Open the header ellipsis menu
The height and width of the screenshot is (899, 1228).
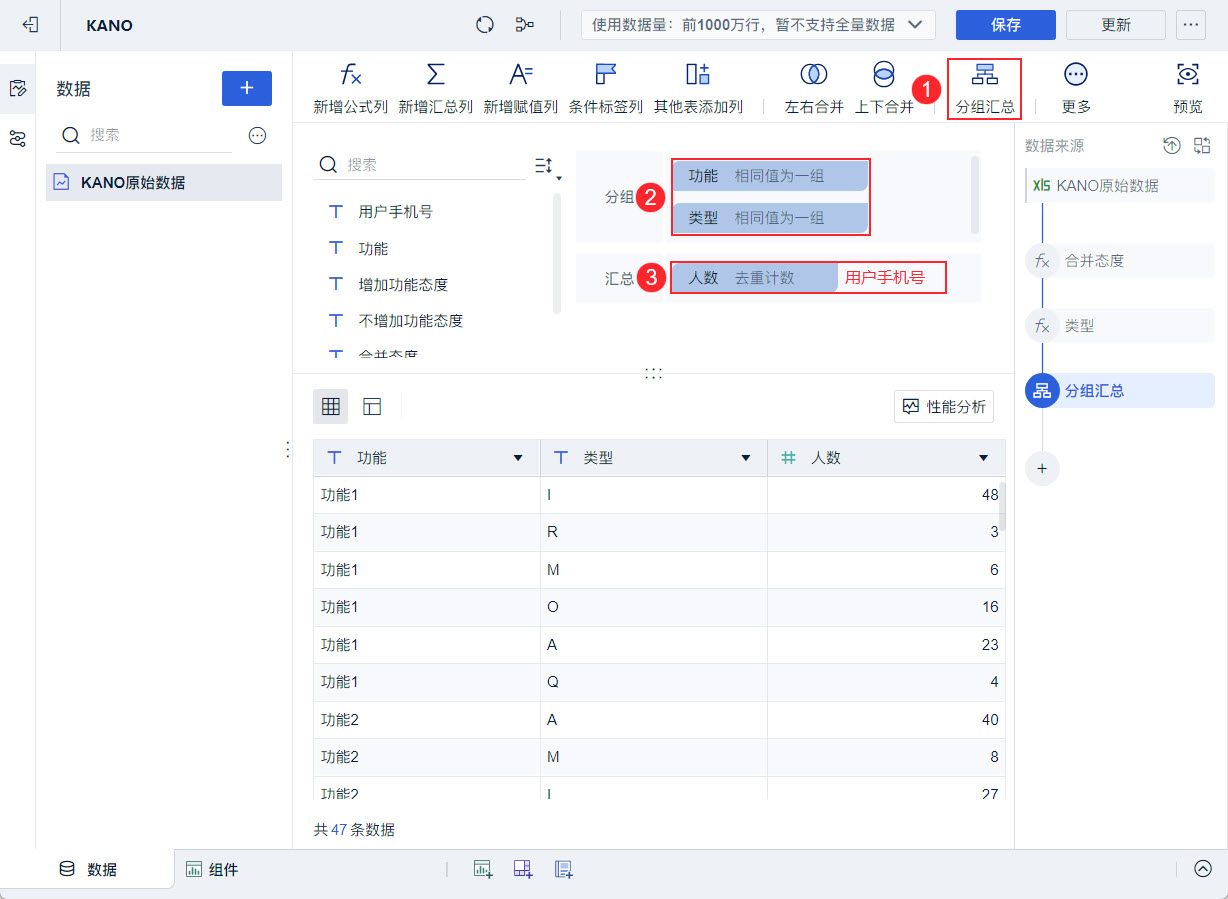[x=1191, y=25]
